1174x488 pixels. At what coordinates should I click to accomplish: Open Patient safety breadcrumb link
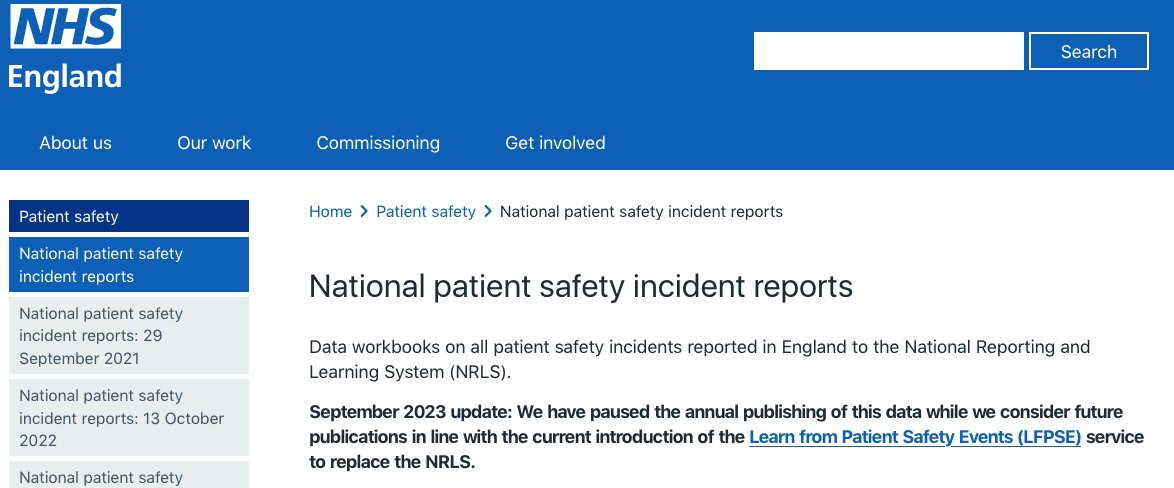pyautogui.click(x=426, y=212)
